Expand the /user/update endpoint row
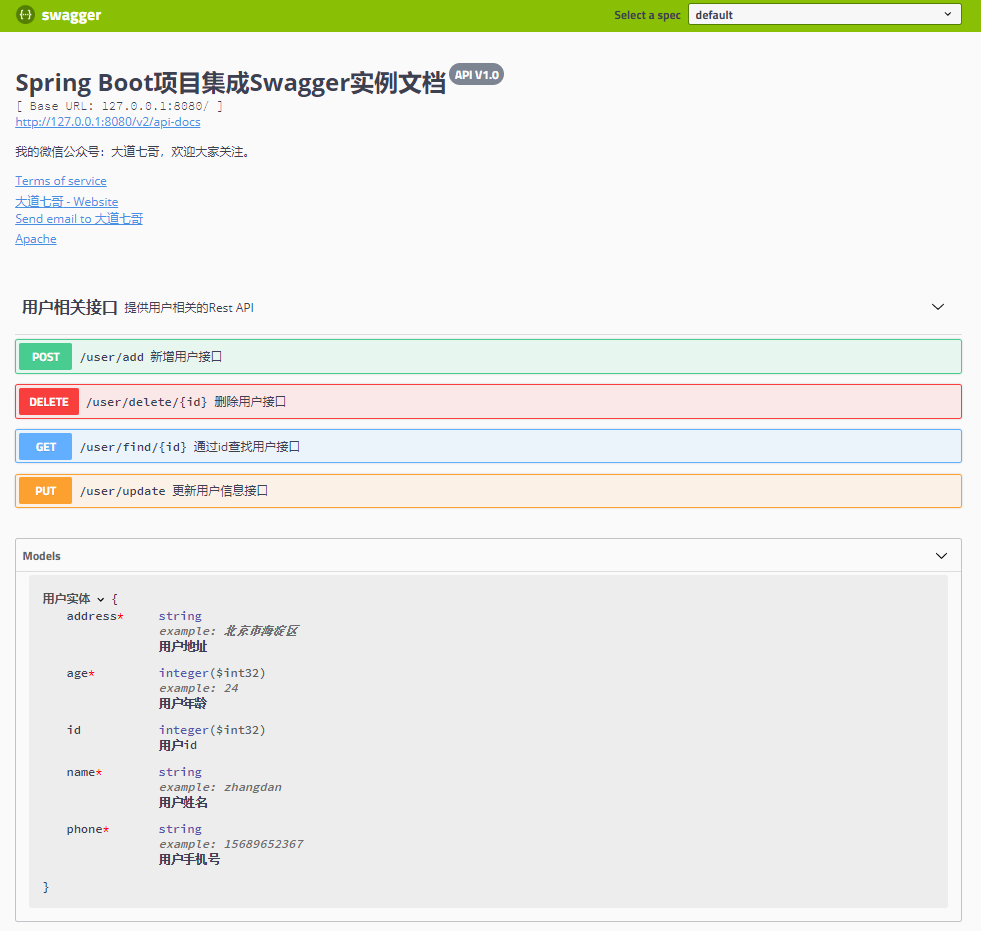This screenshot has height=931, width=981. tap(500, 491)
